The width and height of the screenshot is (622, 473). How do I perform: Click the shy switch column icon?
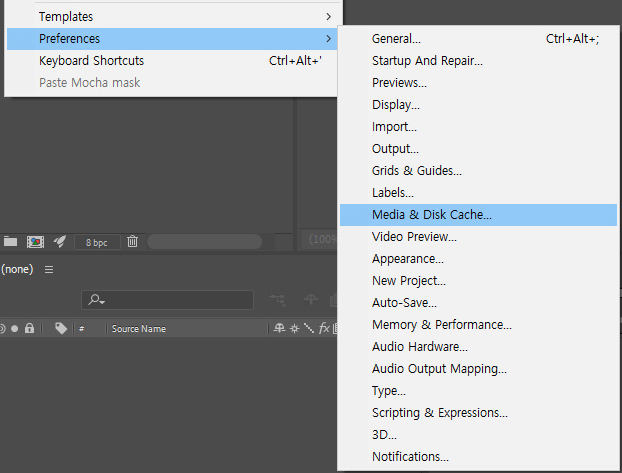[279, 328]
